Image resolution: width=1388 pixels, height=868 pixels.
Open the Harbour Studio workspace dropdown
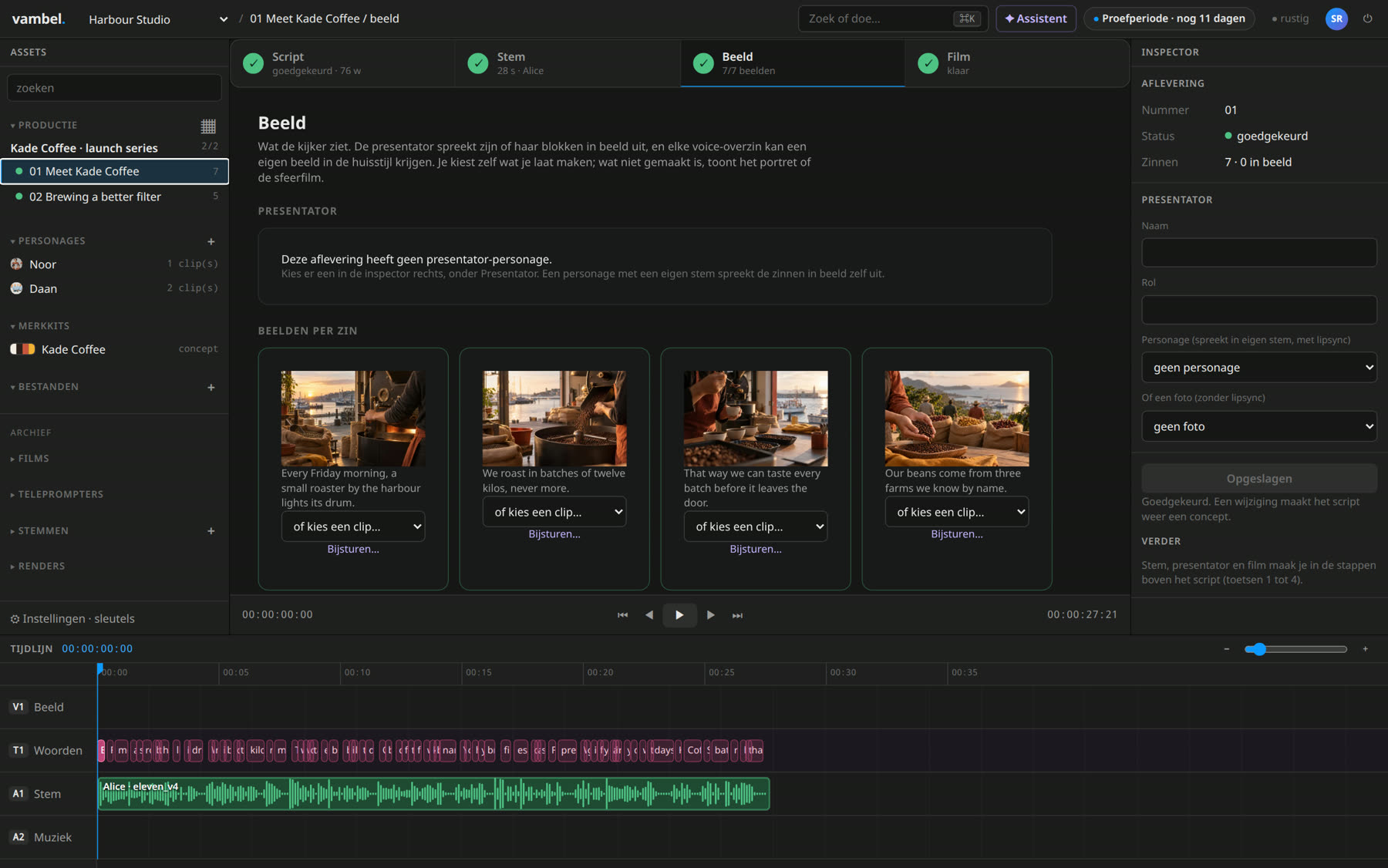tap(158, 19)
